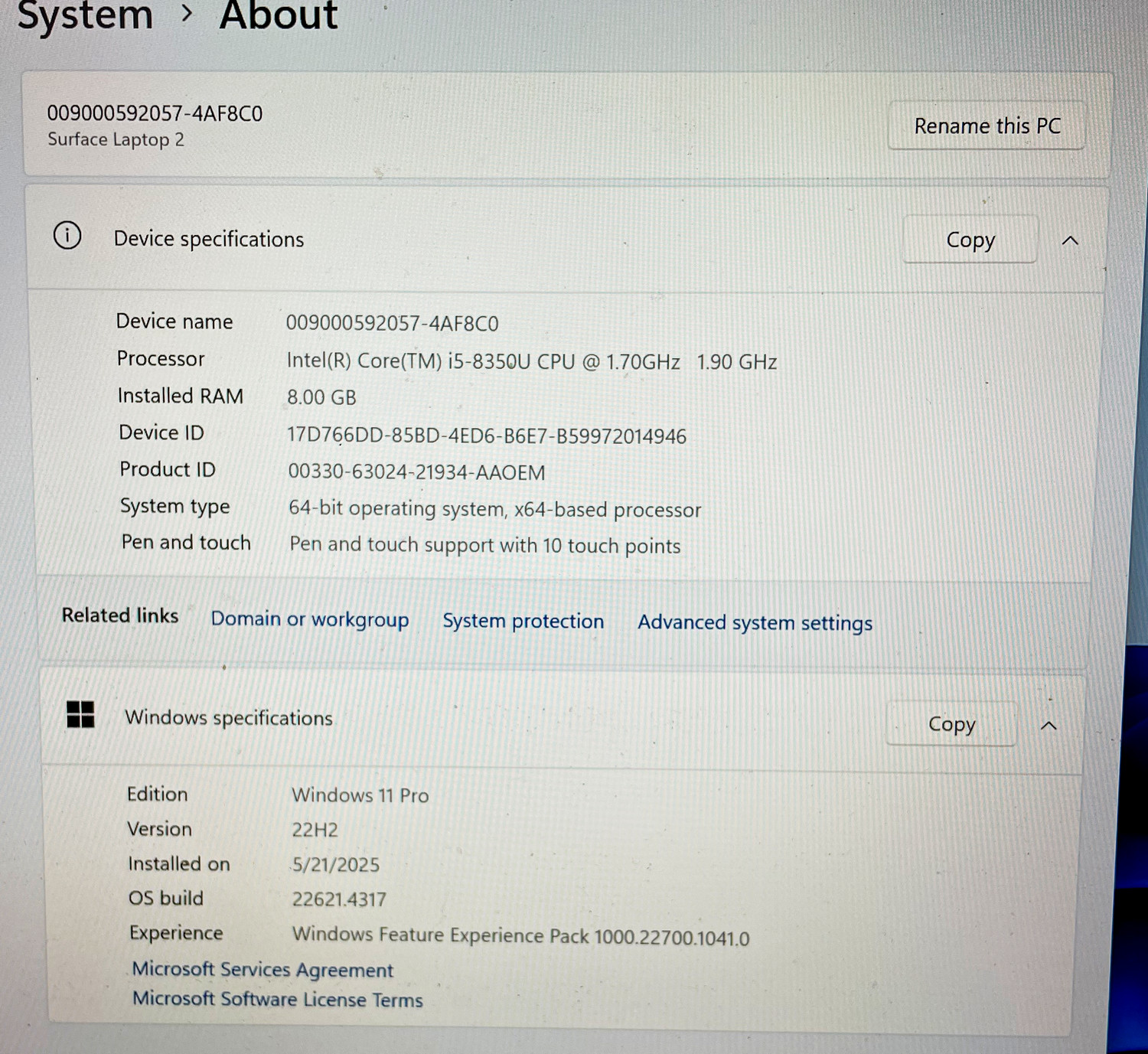Screen dimensions: 1148x1054
Task: Open Microsoft Software License Terms link
Action: (x=278, y=999)
